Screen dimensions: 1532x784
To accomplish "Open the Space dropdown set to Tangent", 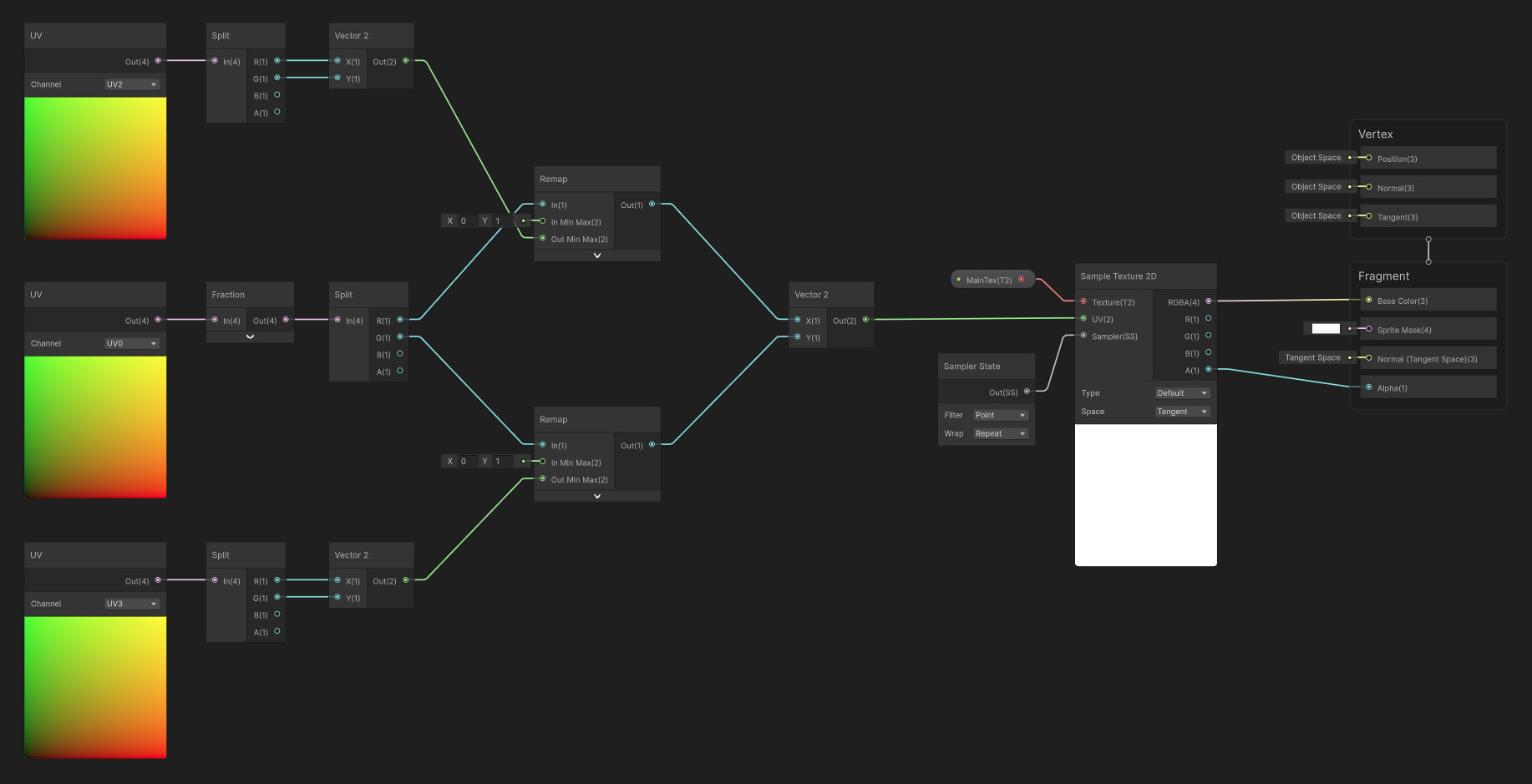I will (x=1182, y=411).
